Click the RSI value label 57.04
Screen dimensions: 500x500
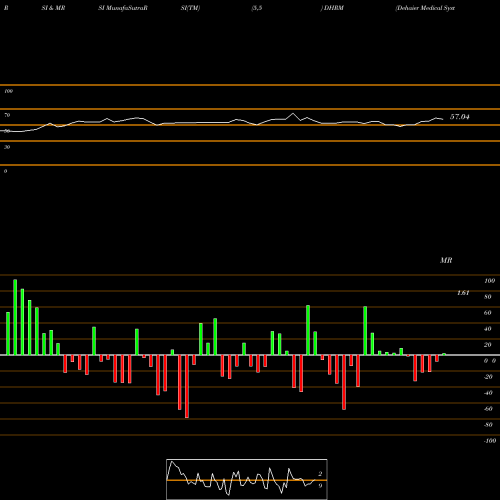(459, 117)
